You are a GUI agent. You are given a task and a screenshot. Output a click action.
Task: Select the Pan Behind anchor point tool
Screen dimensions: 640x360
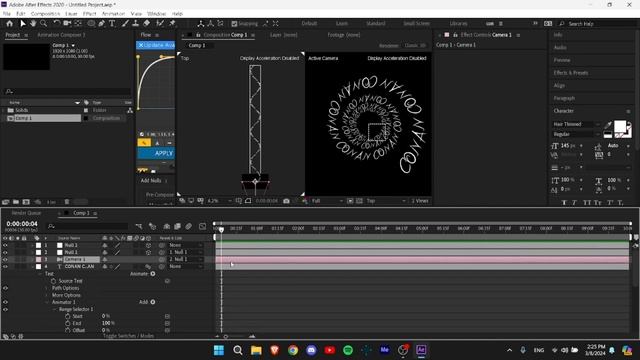[x=78, y=24]
